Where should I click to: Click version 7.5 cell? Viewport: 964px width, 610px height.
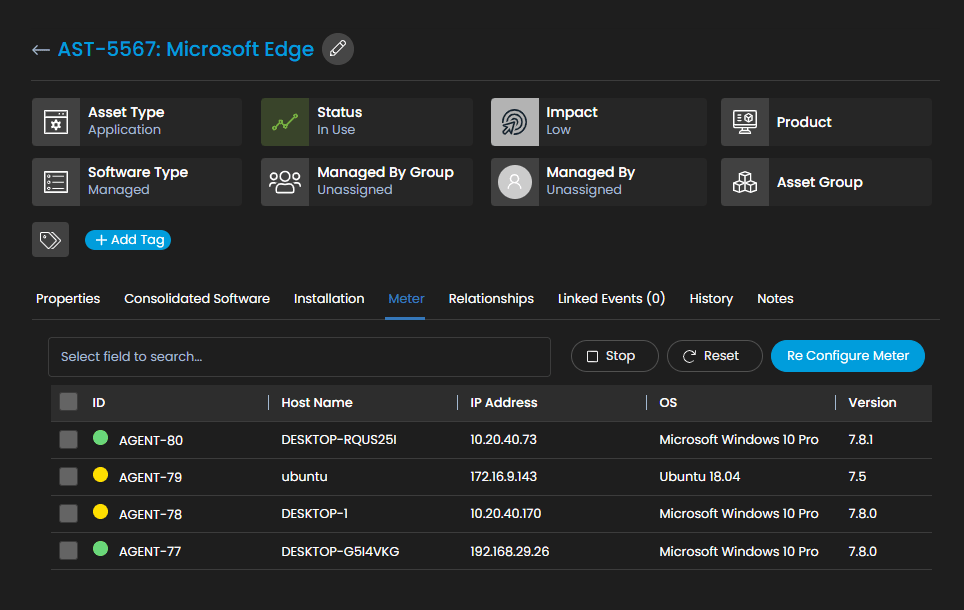[857, 477]
